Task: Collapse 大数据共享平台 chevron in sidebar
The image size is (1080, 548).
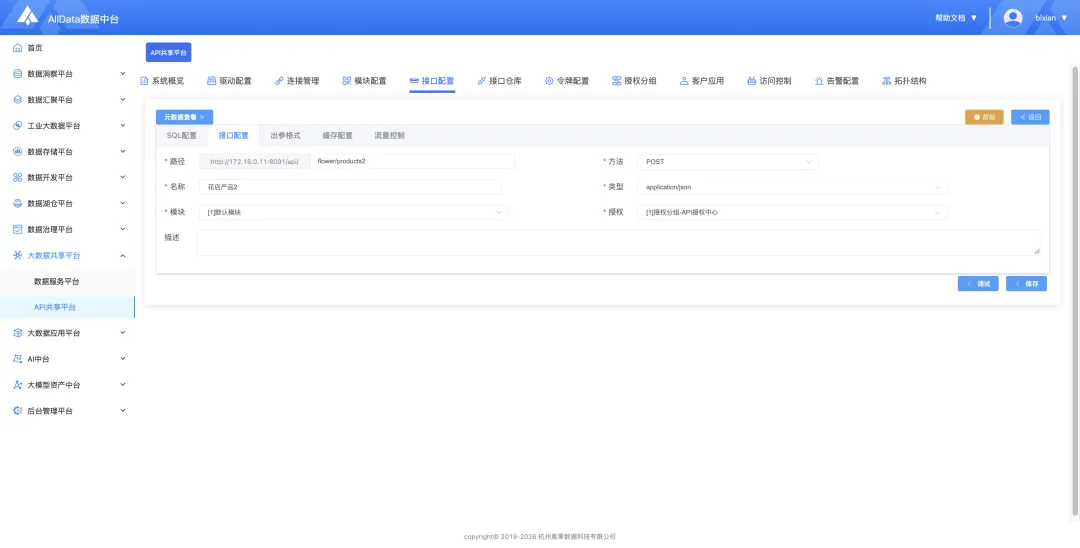Action: click(123, 255)
